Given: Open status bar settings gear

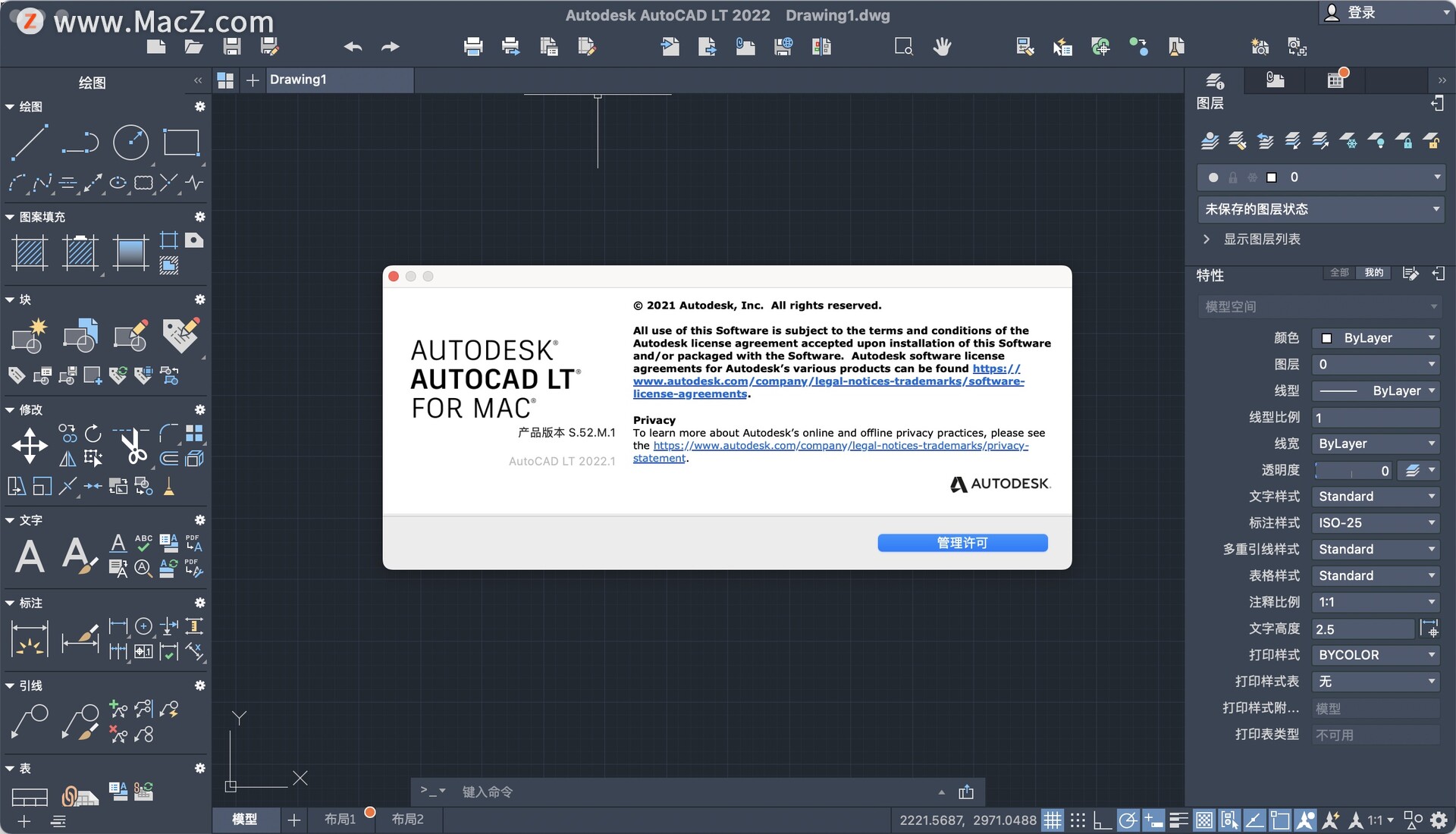Looking at the screenshot, I should pos(1439,820).
